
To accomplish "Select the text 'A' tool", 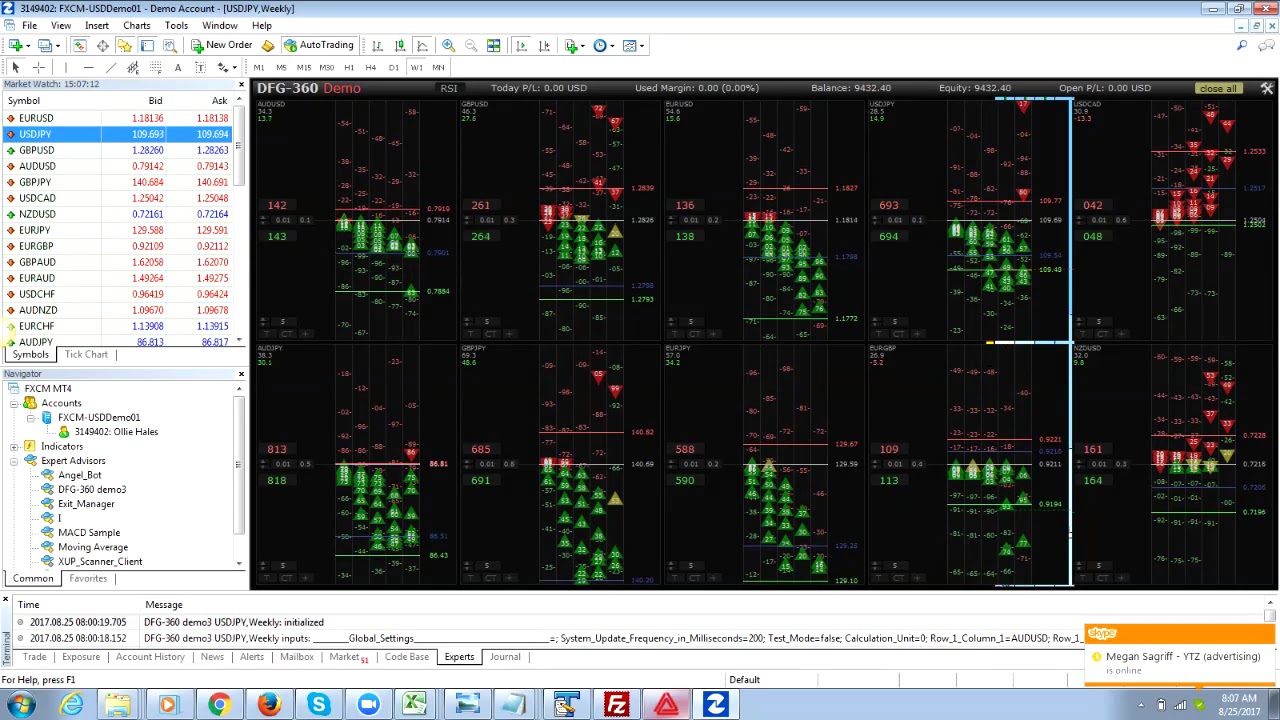I will tap(178, 67).
